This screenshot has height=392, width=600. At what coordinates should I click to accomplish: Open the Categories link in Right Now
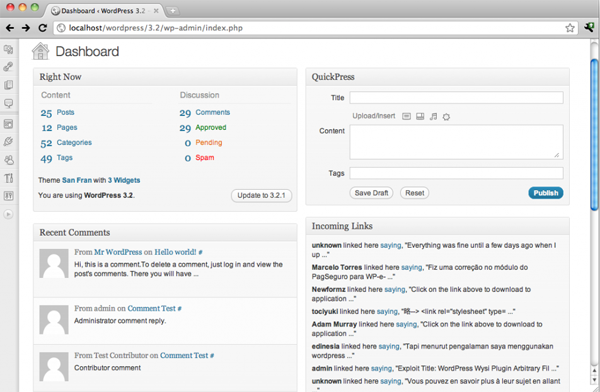74,142
